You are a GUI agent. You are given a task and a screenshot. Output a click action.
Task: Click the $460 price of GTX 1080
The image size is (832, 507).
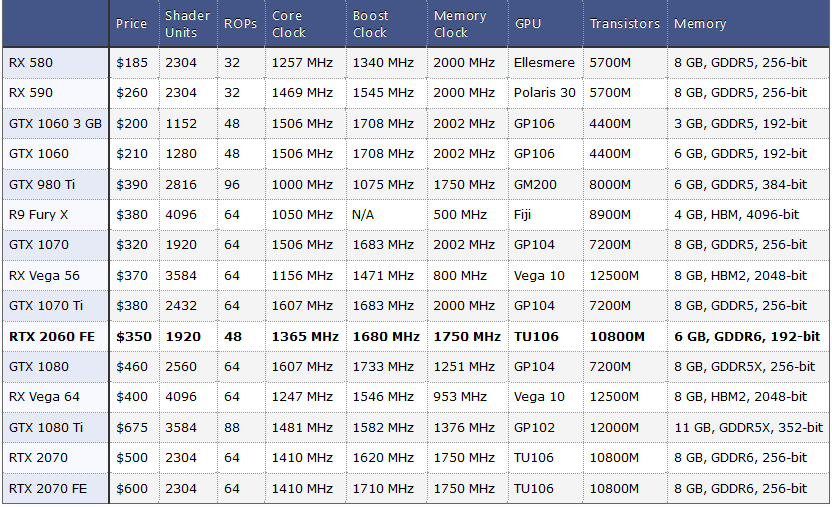click(132, 366)
